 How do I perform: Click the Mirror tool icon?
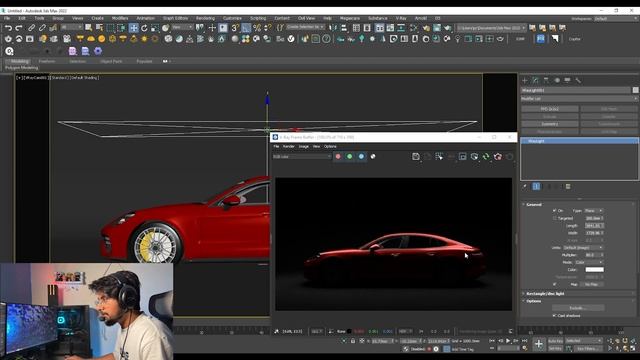333,28
